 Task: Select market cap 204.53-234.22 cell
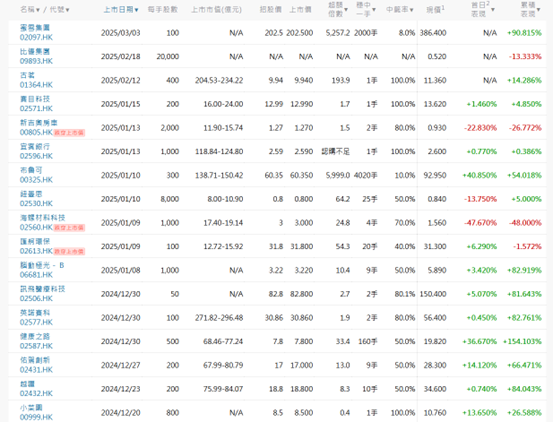click(x=219, y=80)
